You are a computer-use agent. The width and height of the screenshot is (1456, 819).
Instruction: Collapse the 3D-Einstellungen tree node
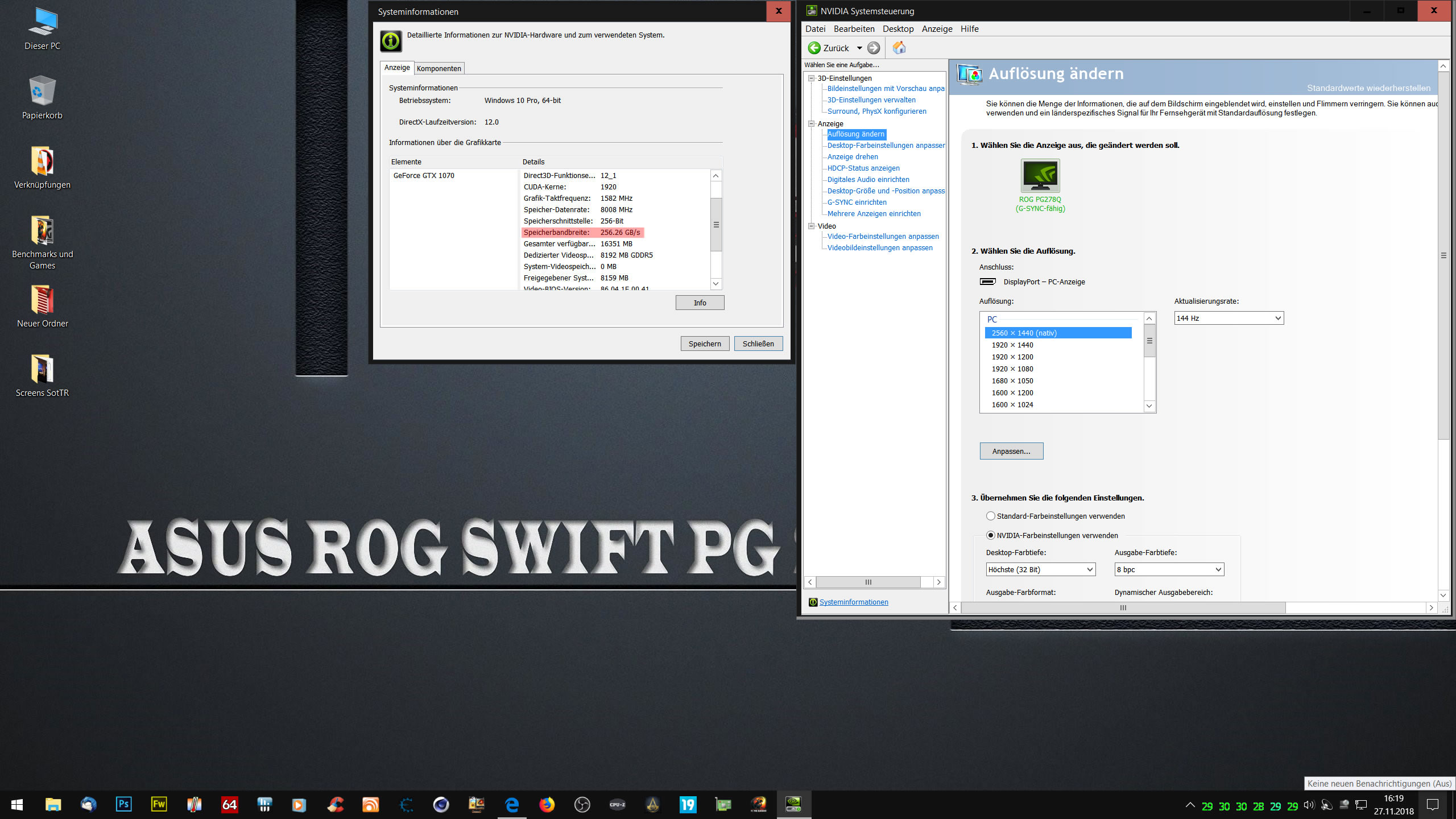[812, 78]
